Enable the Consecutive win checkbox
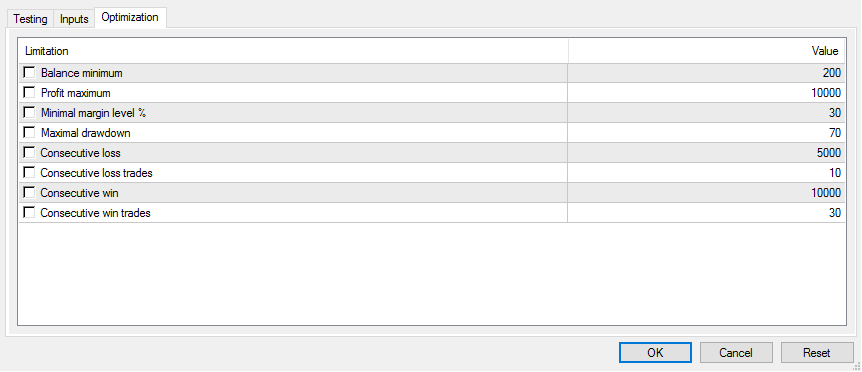This screenshot has width=862, height=372. coord(29,193)
